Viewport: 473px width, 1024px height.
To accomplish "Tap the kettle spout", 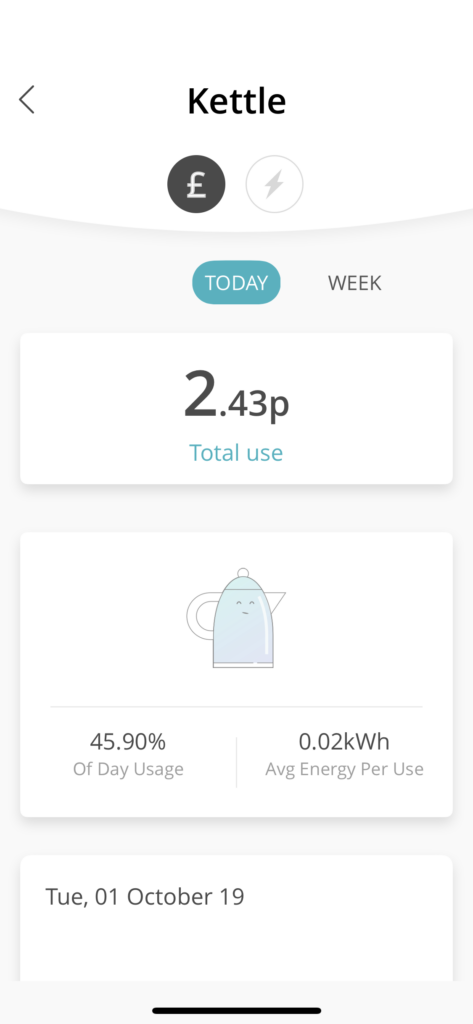I will pos(277,600).
